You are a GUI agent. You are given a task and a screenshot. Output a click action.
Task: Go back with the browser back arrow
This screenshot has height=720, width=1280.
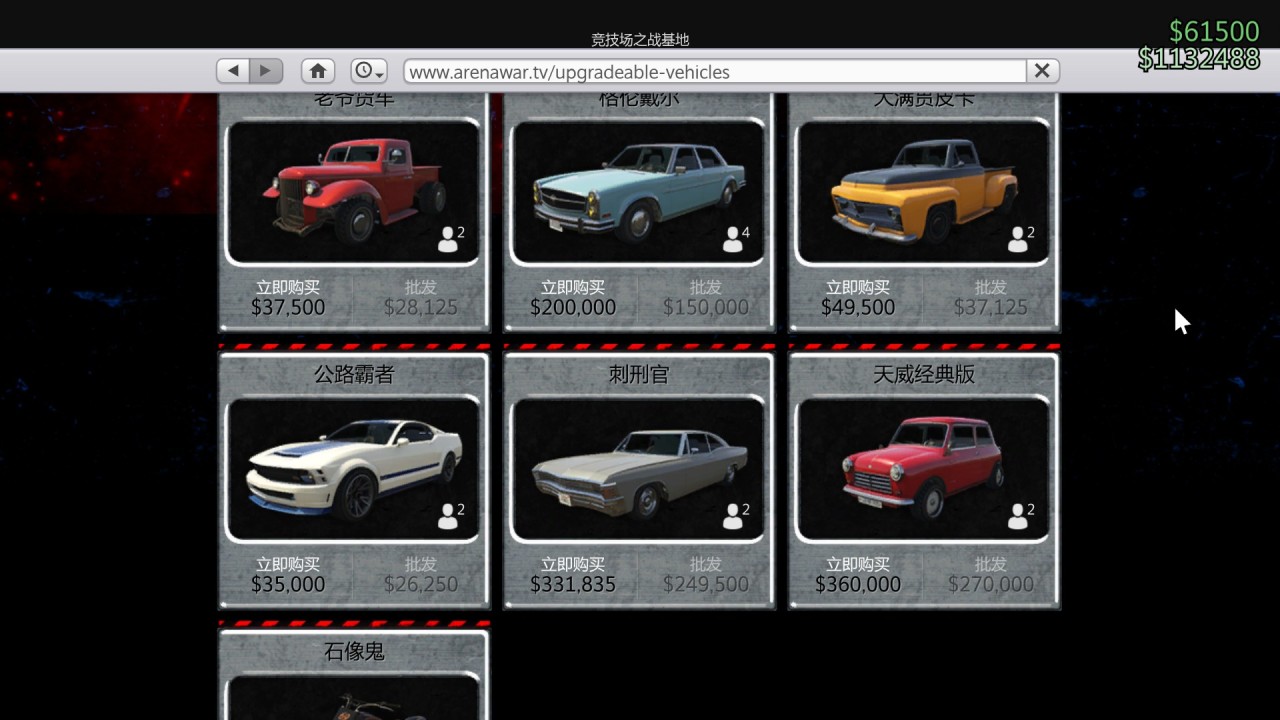pyautogui.click(x=234, y=71)
